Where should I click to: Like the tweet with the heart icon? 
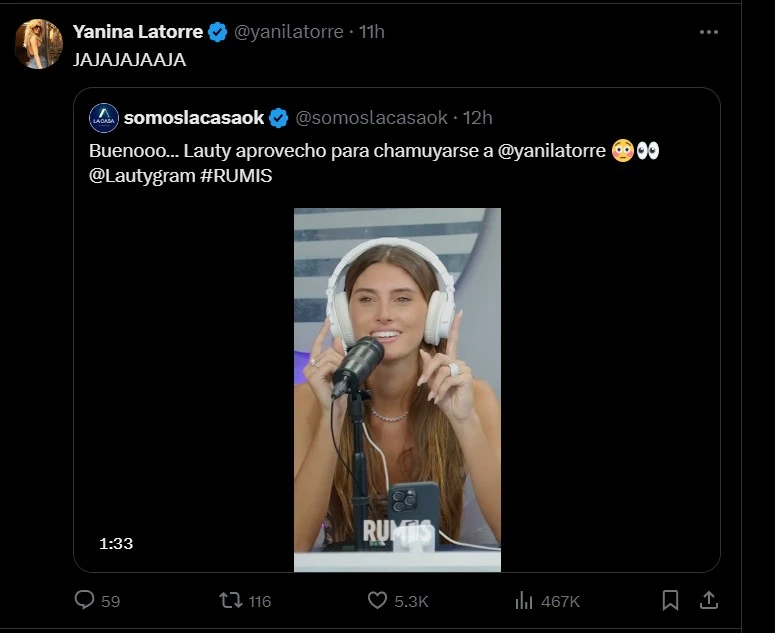[x=377, y=600]
